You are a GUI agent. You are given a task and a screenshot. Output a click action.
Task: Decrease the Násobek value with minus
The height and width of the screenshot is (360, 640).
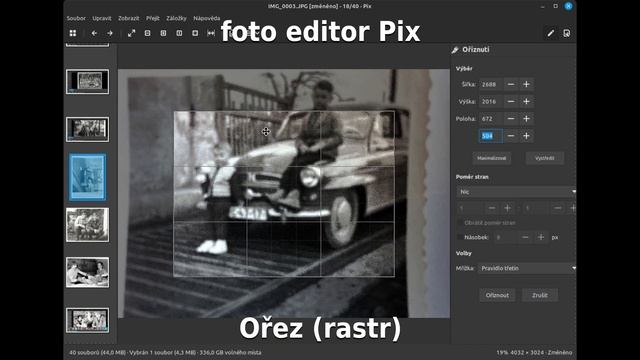click(525, 237)
